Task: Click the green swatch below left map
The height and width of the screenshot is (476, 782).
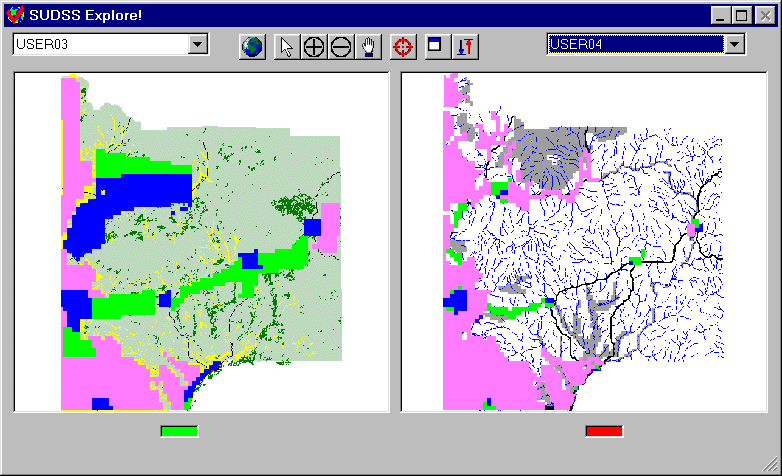Action: click(x=180, y=432)
